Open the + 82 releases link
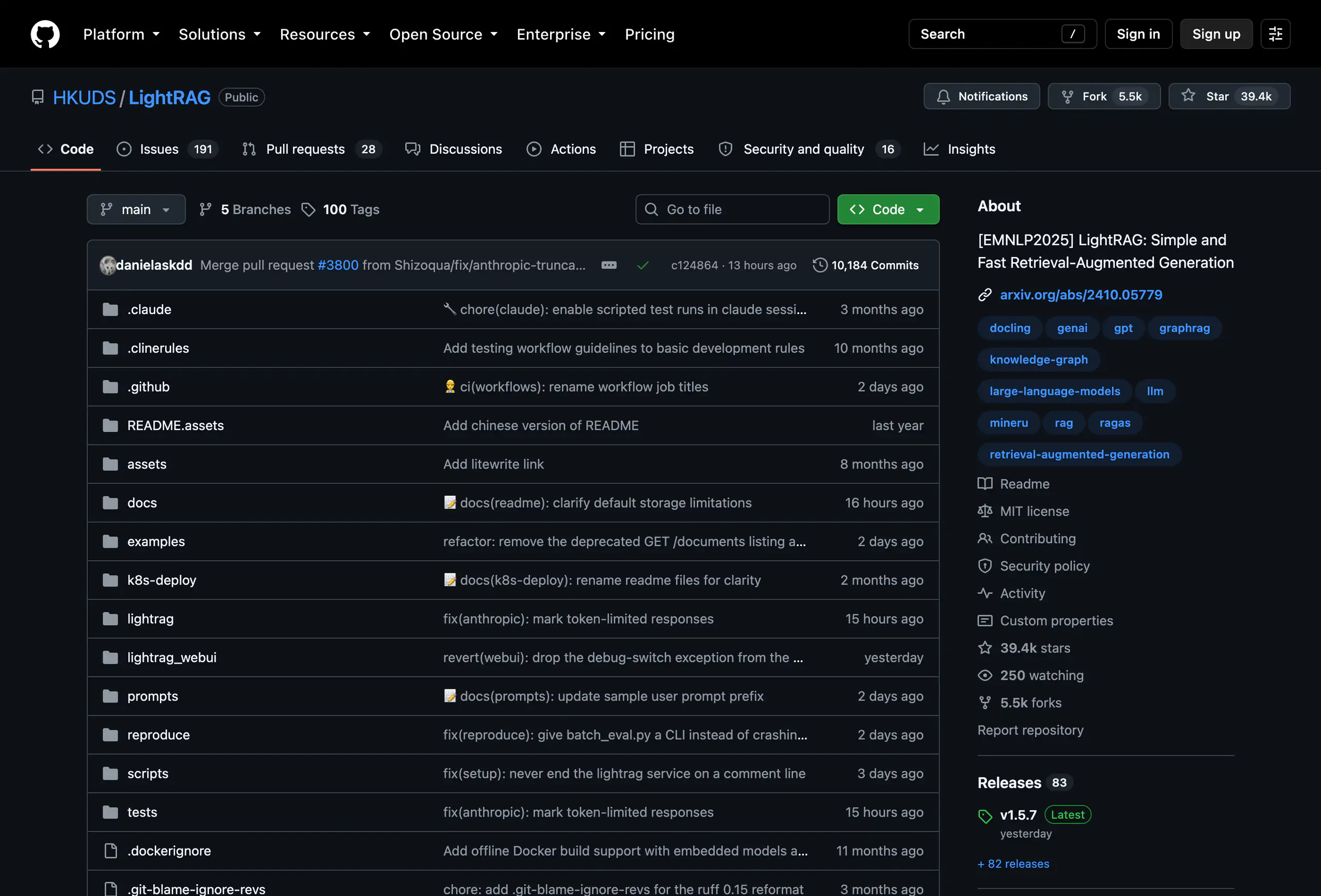The height and width of the screenshot is (896, 1321). tap(1013, 864)
